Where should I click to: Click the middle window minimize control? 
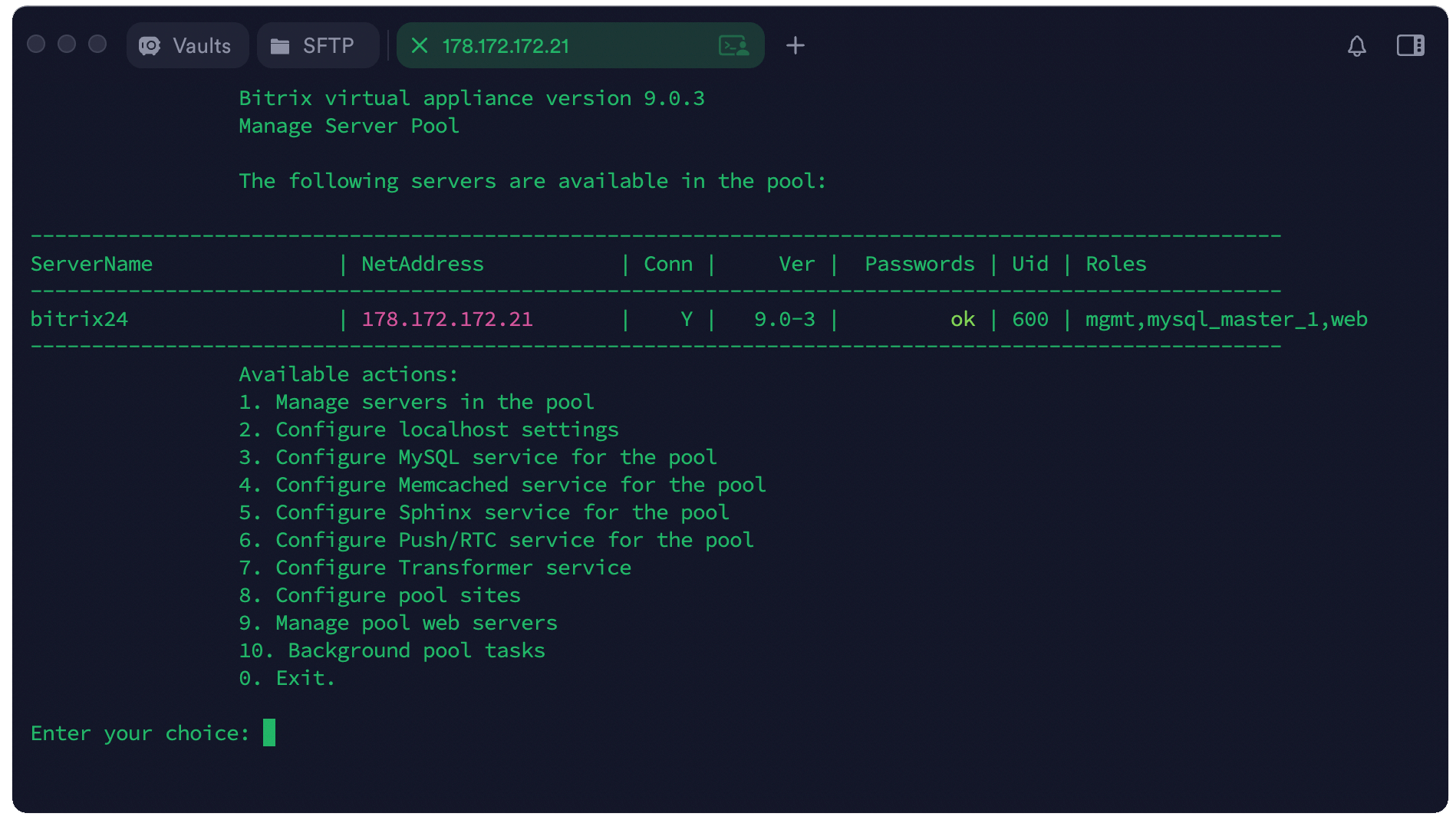coord(67,44)
